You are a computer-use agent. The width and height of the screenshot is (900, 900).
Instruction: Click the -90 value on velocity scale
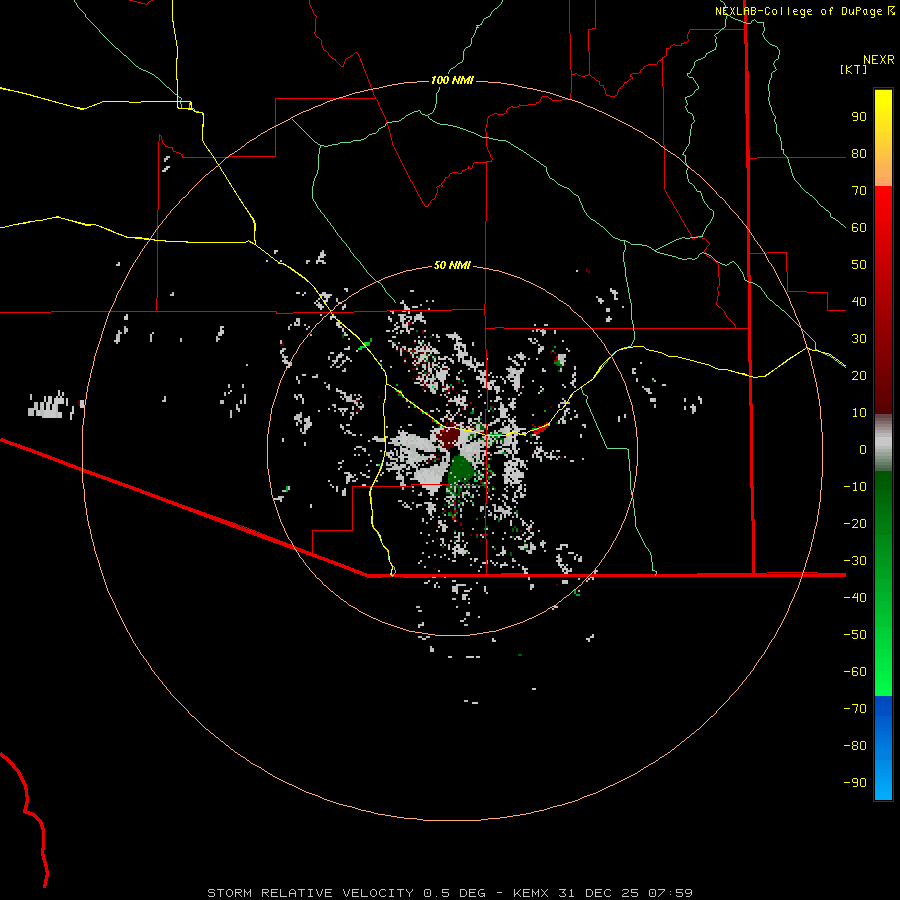pyautogui.click(x=855, y=782)
